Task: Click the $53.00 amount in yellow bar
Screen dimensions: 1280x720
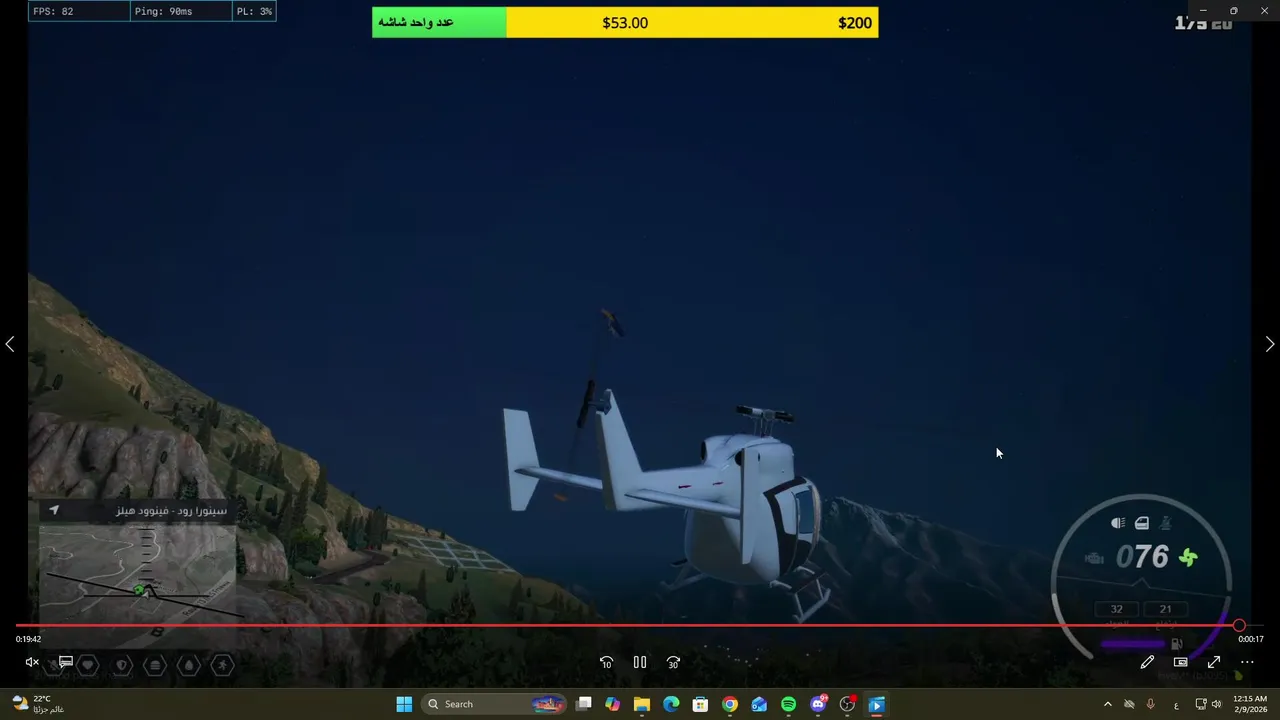Action: click(x=625, y=23)
